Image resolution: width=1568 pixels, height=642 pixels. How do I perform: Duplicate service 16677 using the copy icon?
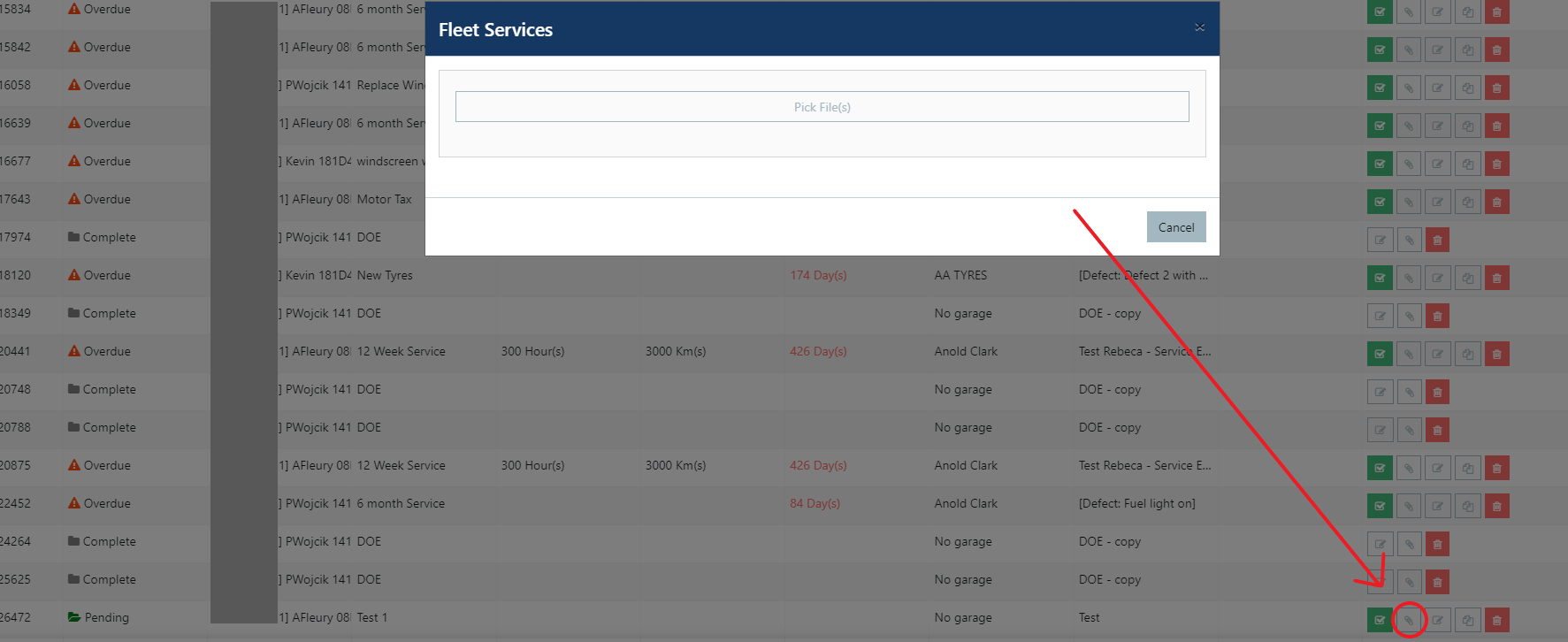point(1467,164)
